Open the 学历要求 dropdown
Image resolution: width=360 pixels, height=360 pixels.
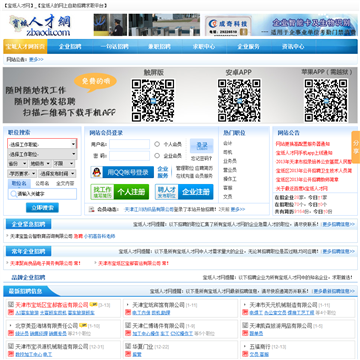tap(22, 173)
